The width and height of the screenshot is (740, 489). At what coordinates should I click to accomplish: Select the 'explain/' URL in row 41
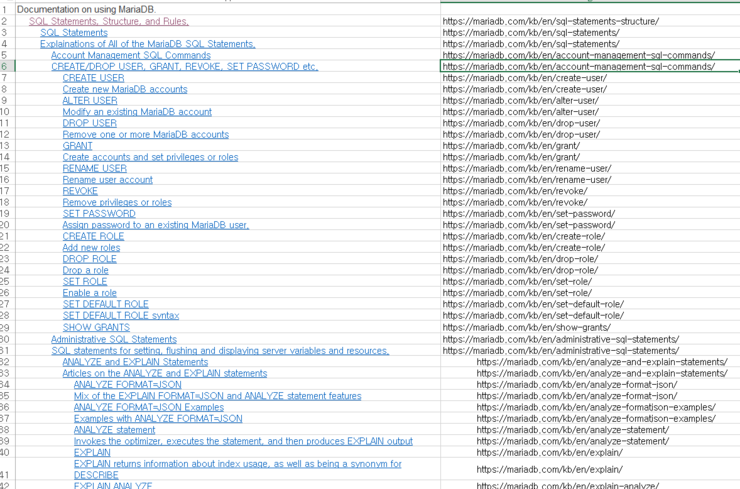coord(590,470)
